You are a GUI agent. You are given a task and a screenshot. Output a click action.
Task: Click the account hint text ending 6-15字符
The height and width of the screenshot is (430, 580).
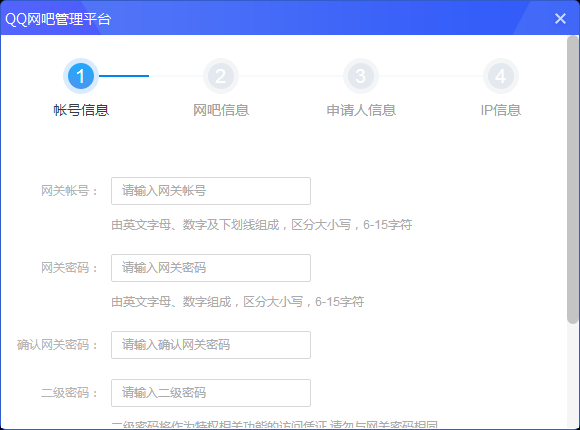coord(262,225)
